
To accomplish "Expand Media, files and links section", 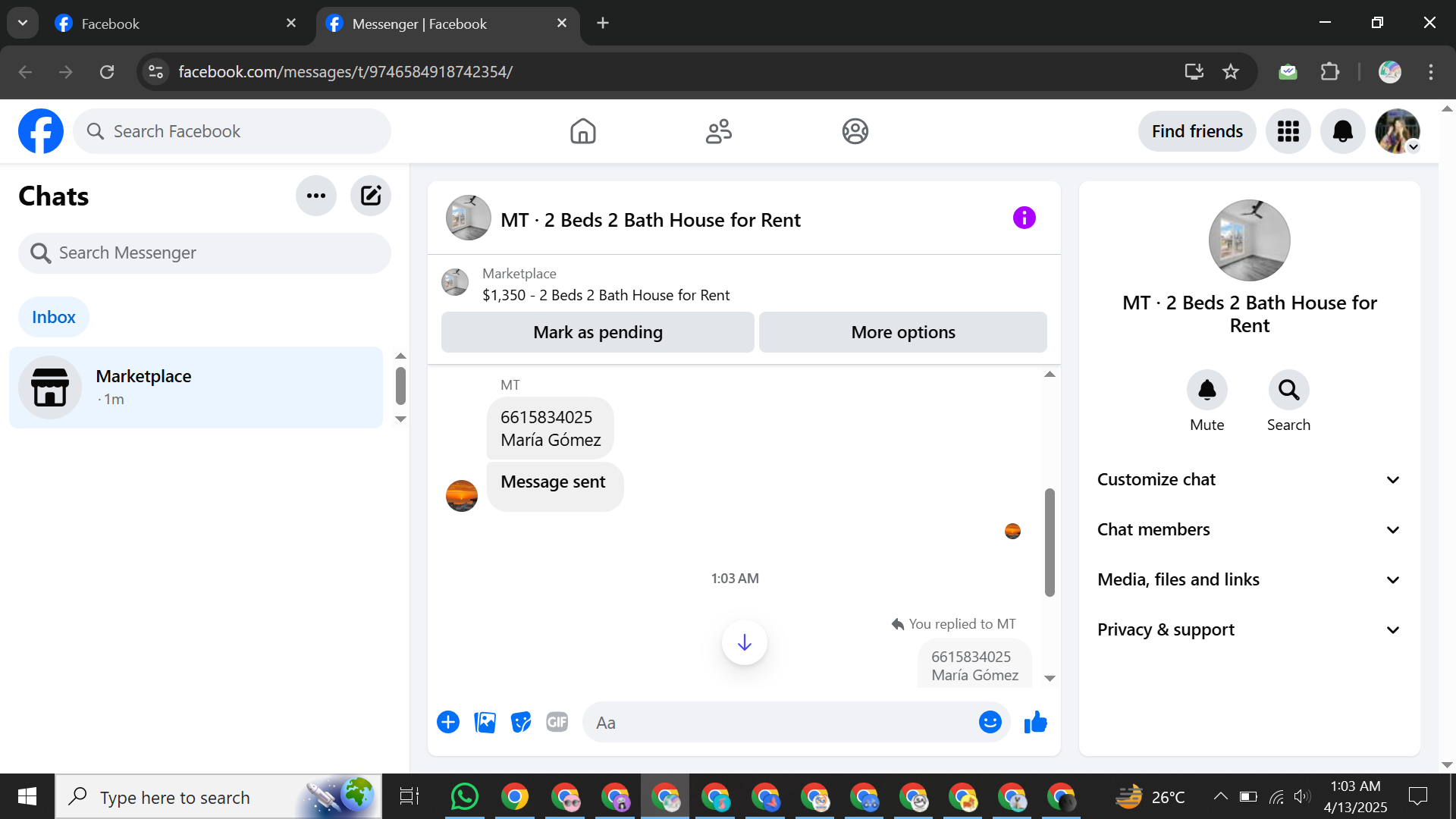I will coord(1249,579).
